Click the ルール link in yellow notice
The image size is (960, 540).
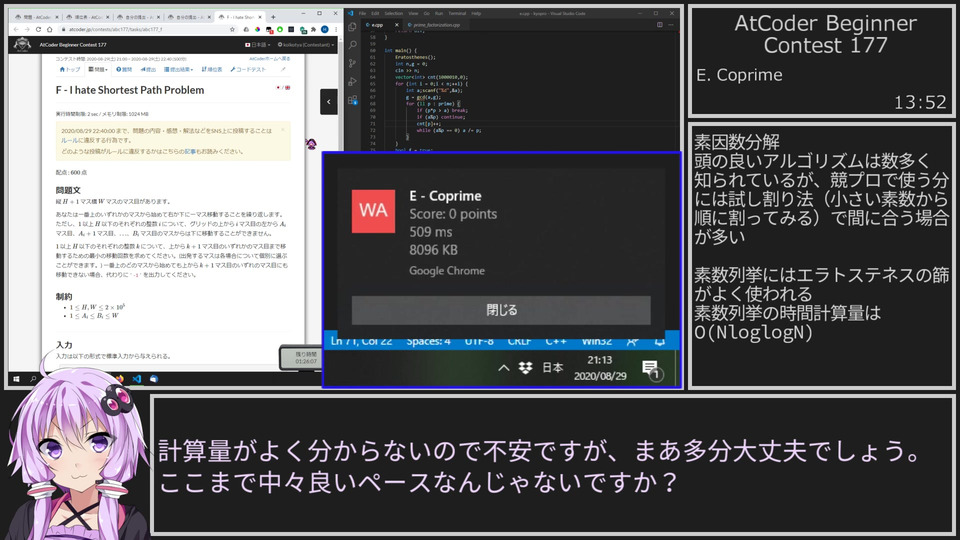[69, 140]
